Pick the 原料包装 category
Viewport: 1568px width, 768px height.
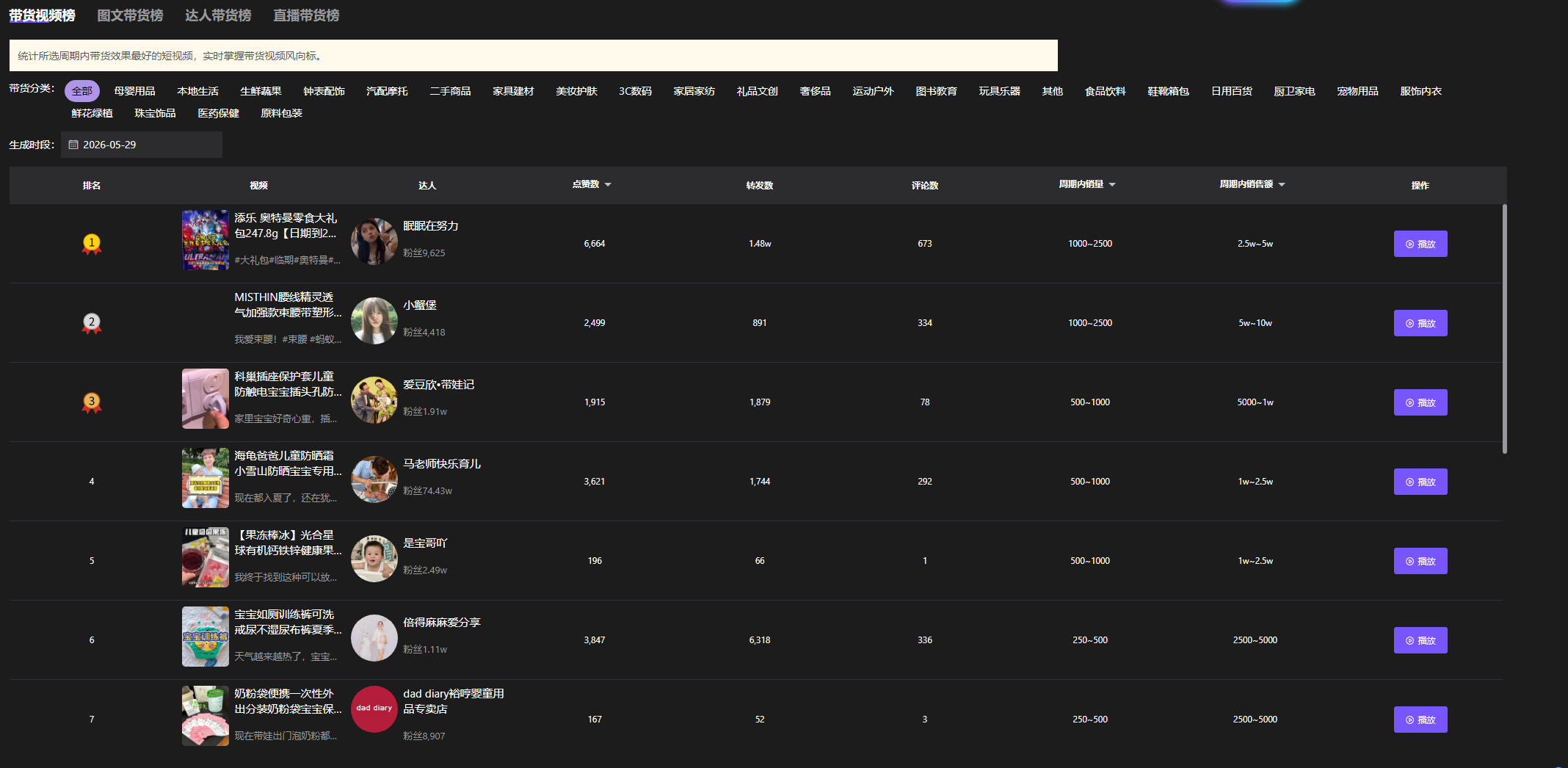click(281, 113)
